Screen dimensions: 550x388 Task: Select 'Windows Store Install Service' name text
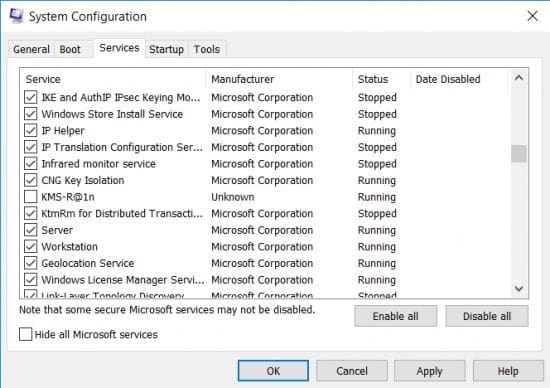tap(112, 114)
